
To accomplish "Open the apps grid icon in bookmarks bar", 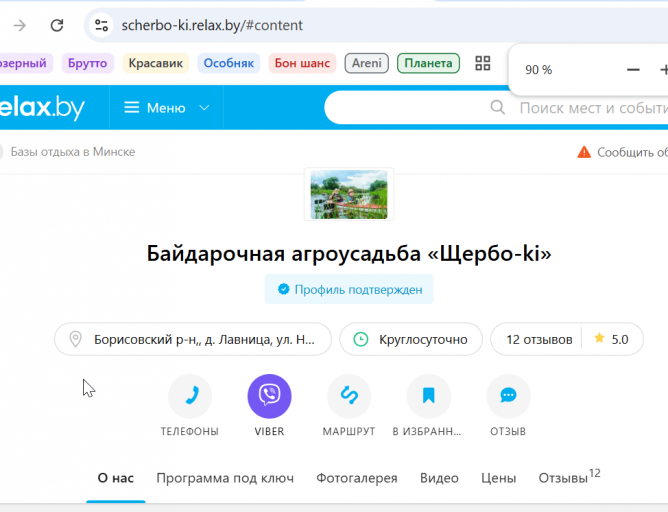I will click(x=483, y=63).
